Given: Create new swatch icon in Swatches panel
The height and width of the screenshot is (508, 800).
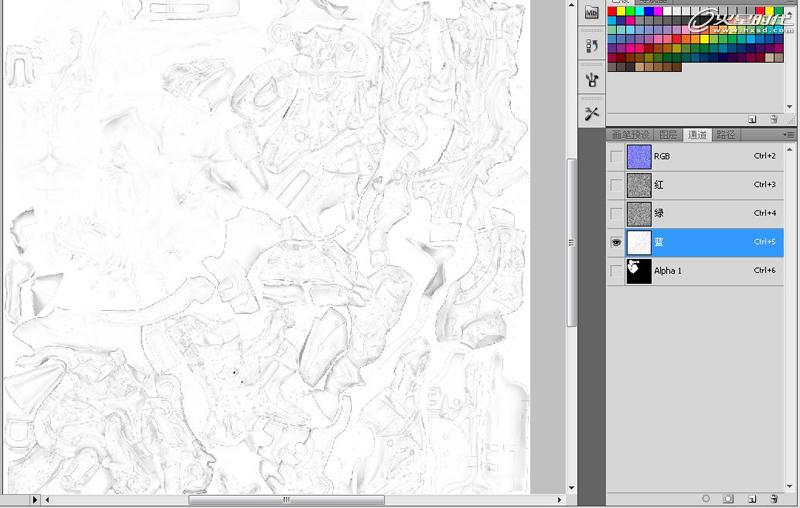Looking at the screenshot, I should click(x=752, y=119).
